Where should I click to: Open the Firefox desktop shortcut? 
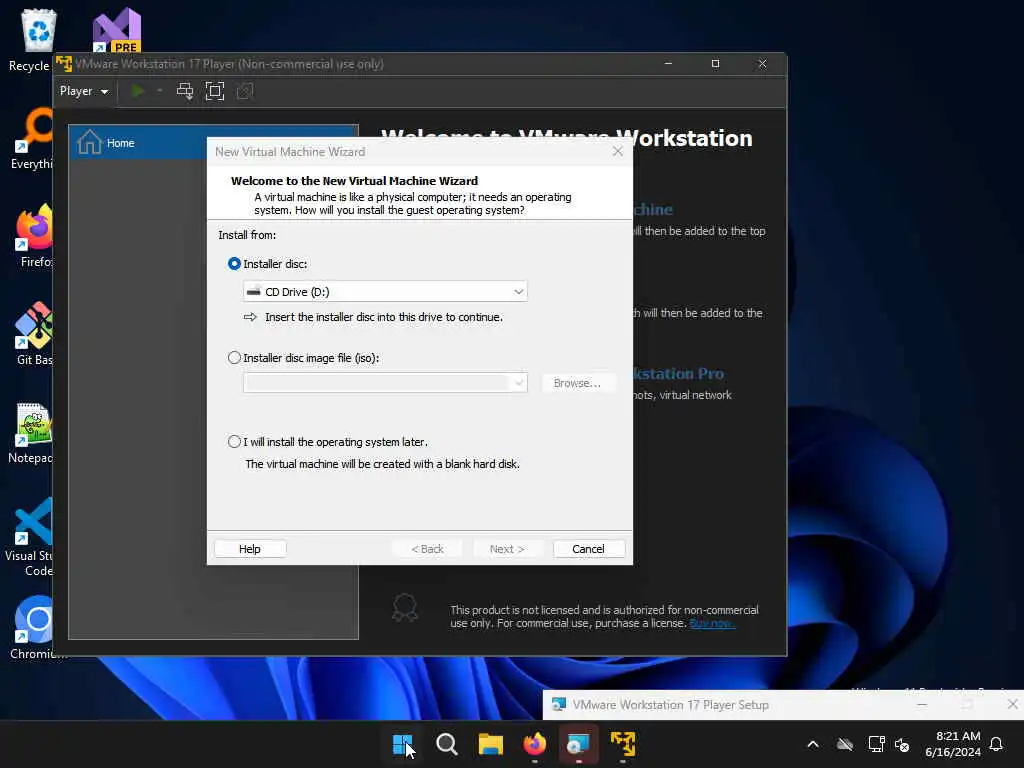tap(34, 236)
